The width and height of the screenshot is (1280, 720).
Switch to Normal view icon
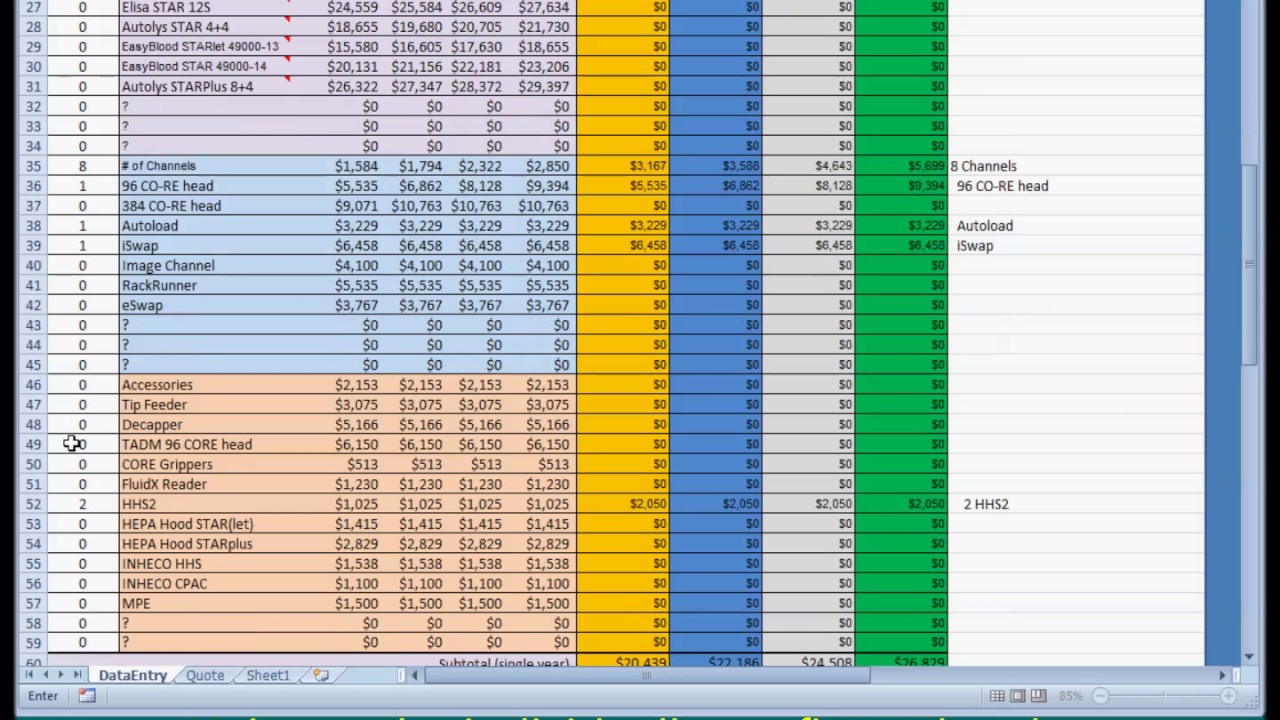point(997,696)
